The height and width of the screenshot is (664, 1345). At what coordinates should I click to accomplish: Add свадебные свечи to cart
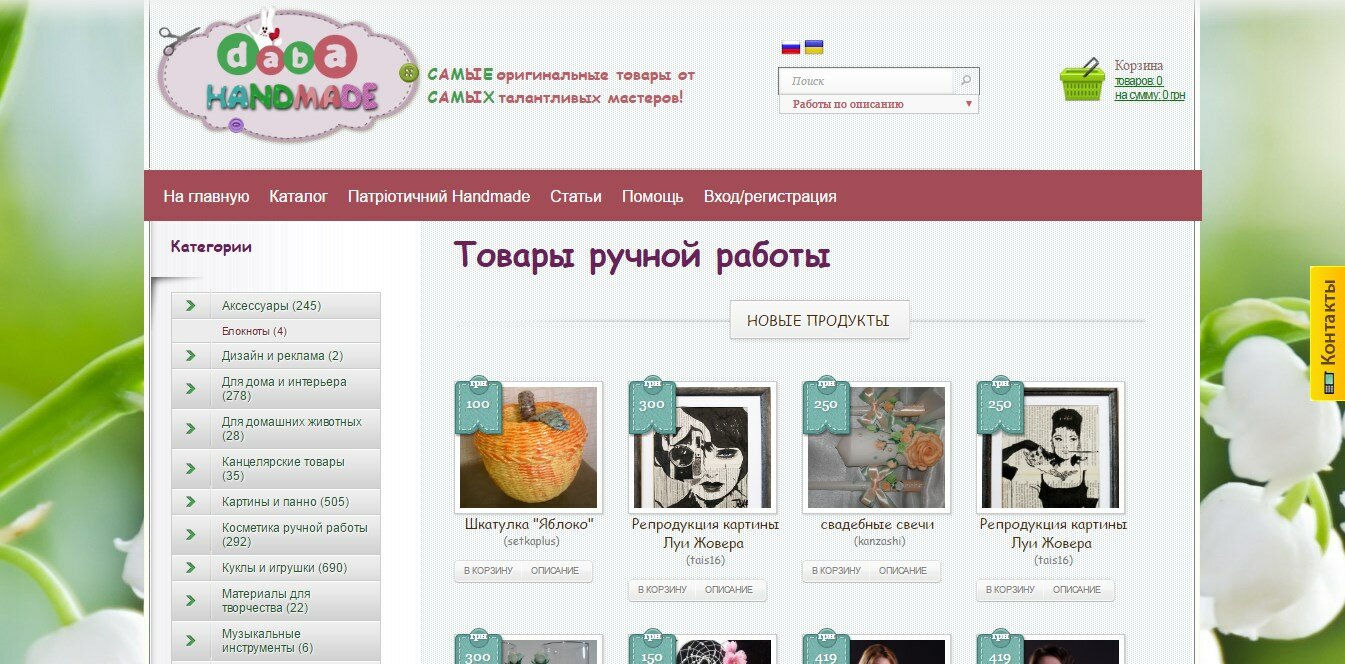click(x=836, y=571)
